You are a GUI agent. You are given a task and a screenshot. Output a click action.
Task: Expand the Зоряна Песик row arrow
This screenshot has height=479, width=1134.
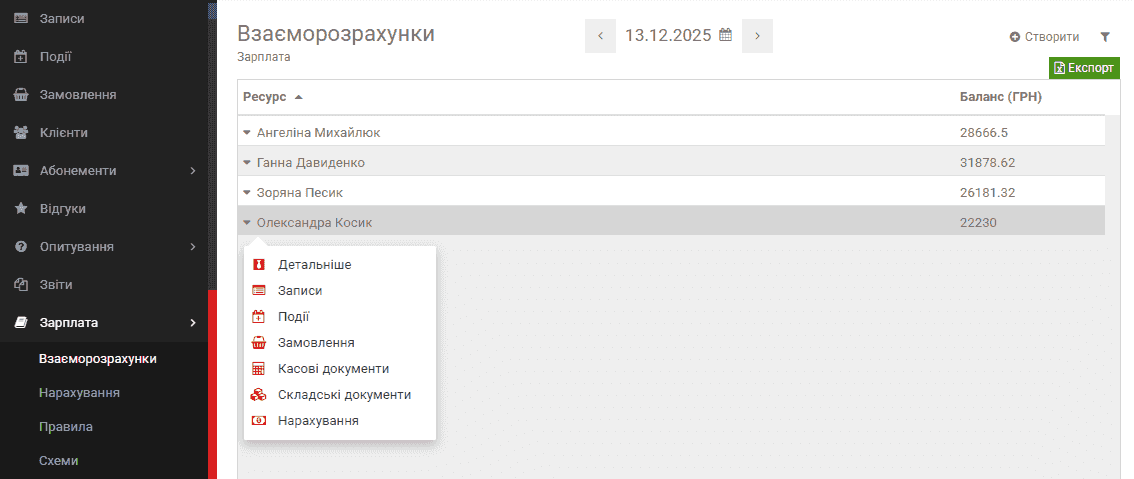point(247,192)
